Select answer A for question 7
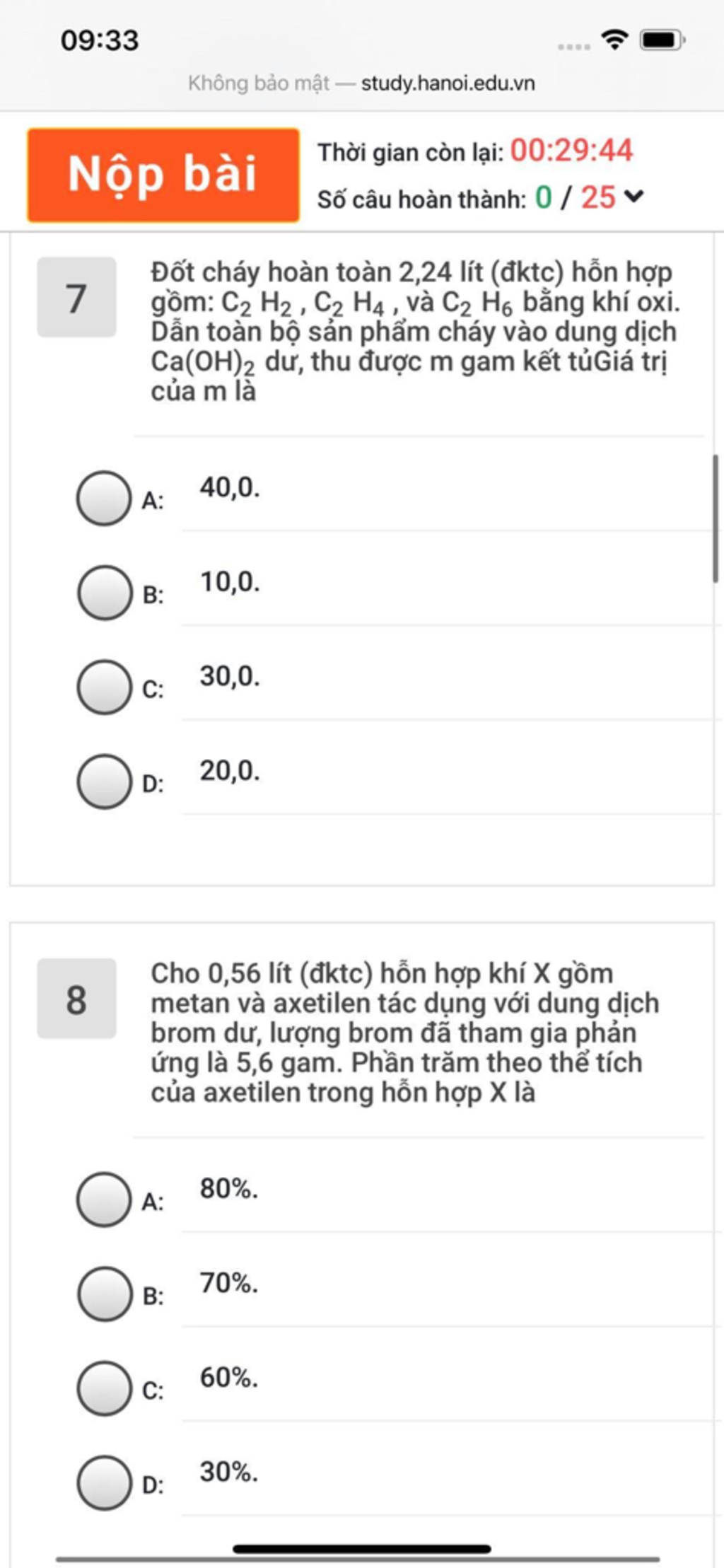The height and width of the screenshot is (1568, 724). coord(104,498)
